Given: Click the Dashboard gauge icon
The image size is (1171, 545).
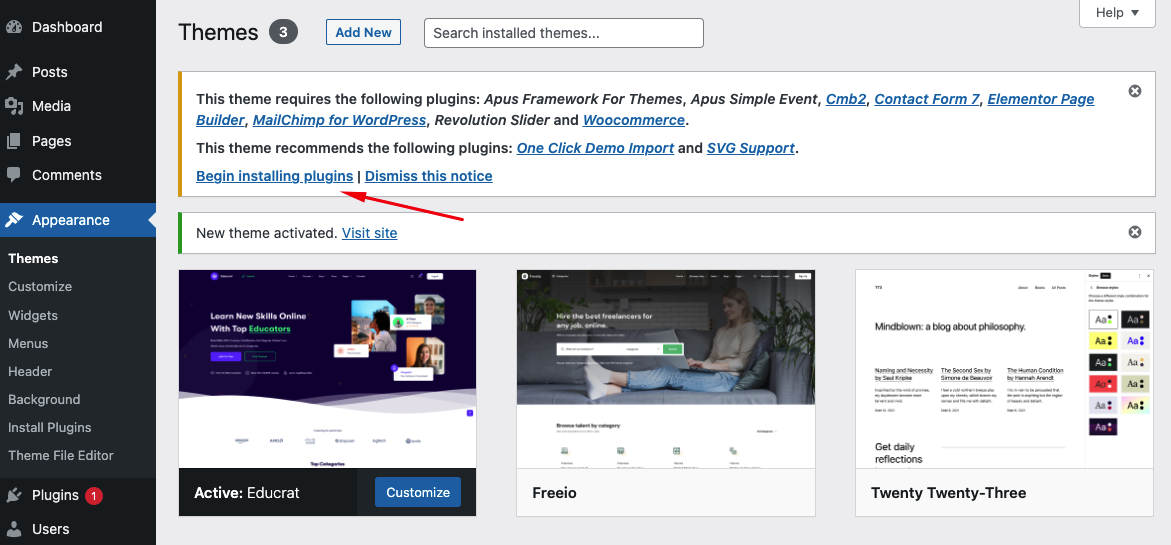Looking at the screenshot, I should (x=14, y=27).
